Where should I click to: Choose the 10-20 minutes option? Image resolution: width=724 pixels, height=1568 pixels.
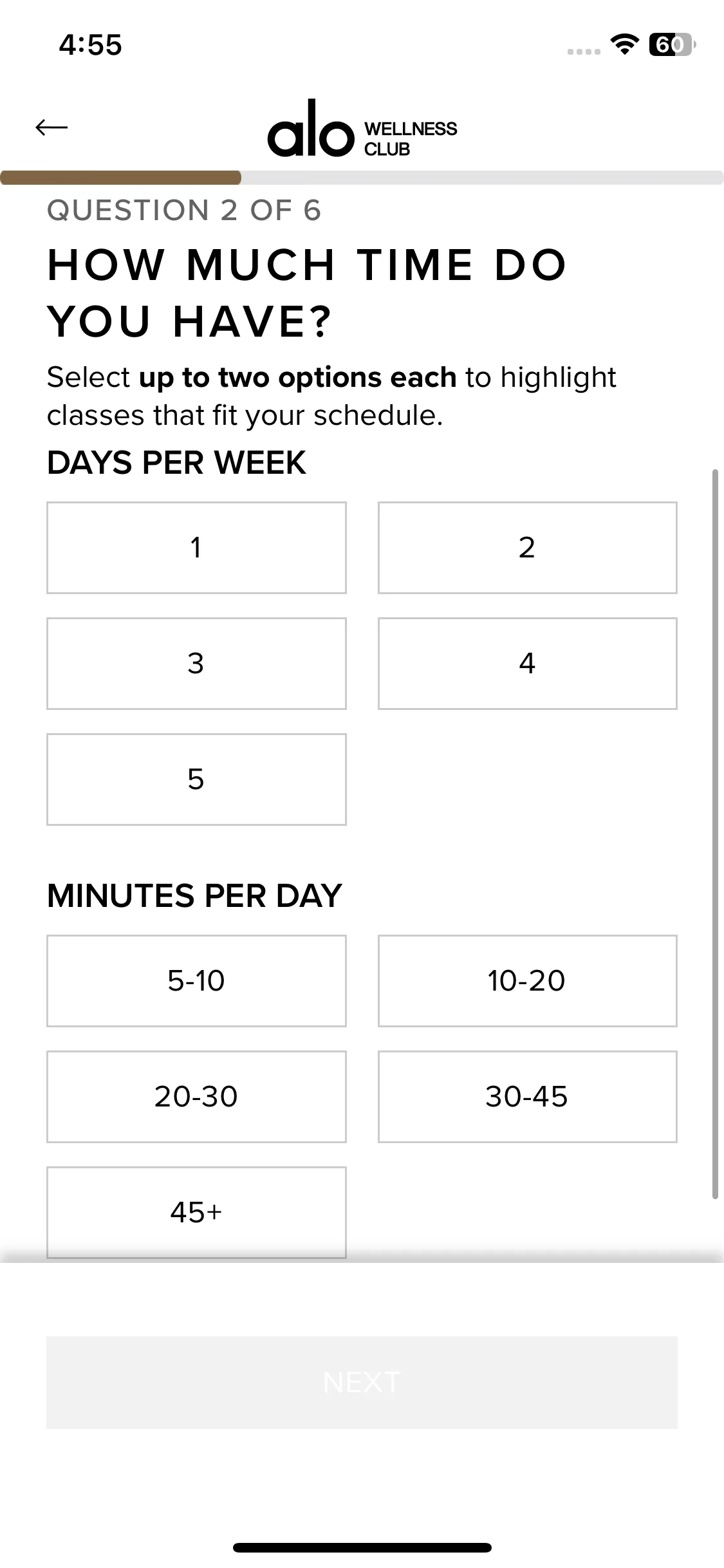527,981
